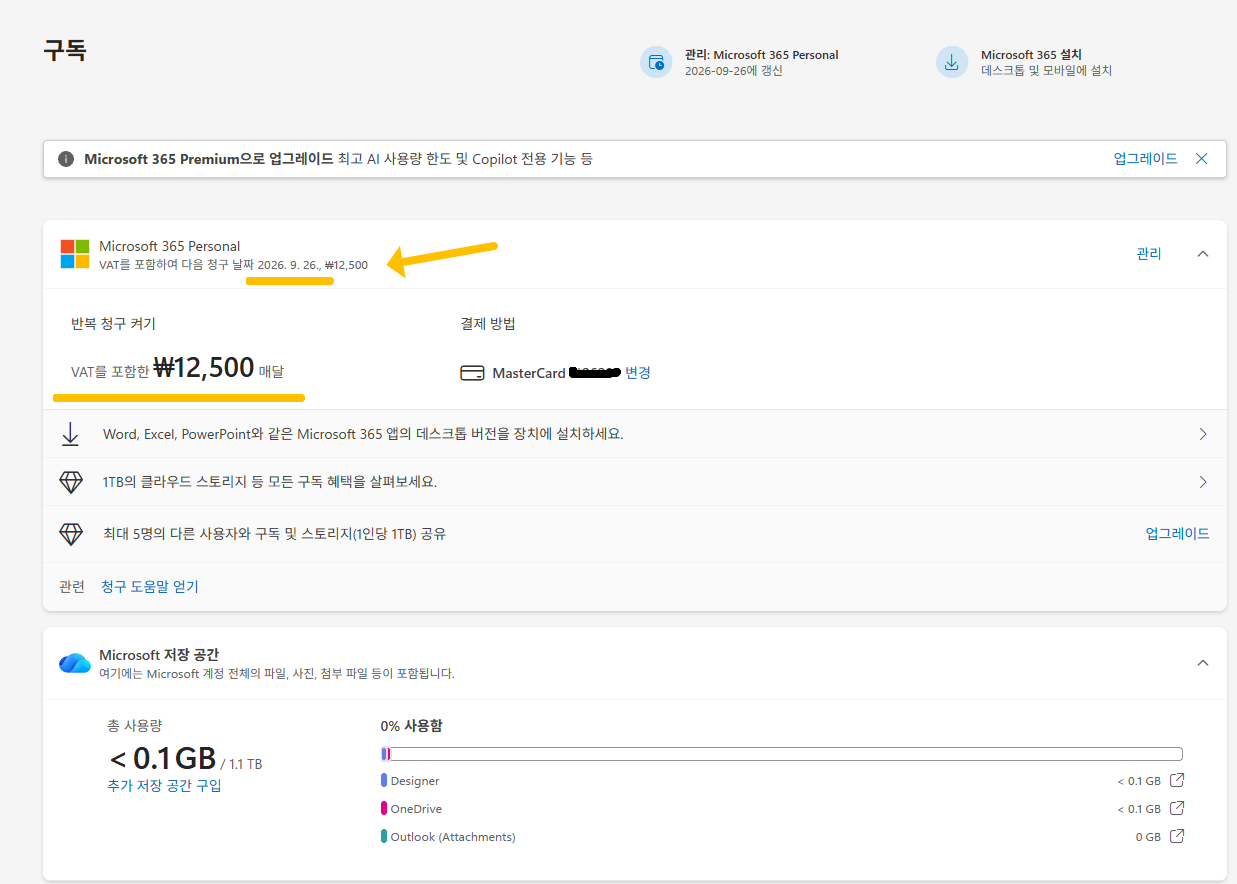
Task: Open OneDrive storage via its external link icon
Action: tap(1177, 809)
